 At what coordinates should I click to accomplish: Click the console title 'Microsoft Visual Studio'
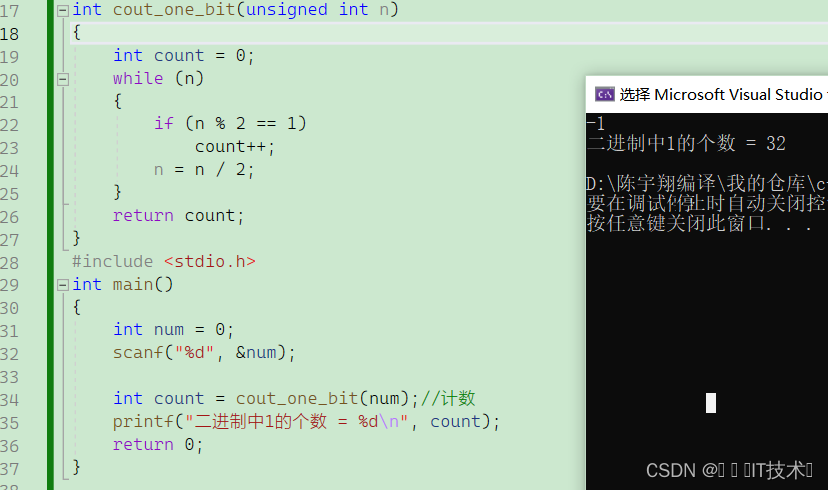[738, 95]
